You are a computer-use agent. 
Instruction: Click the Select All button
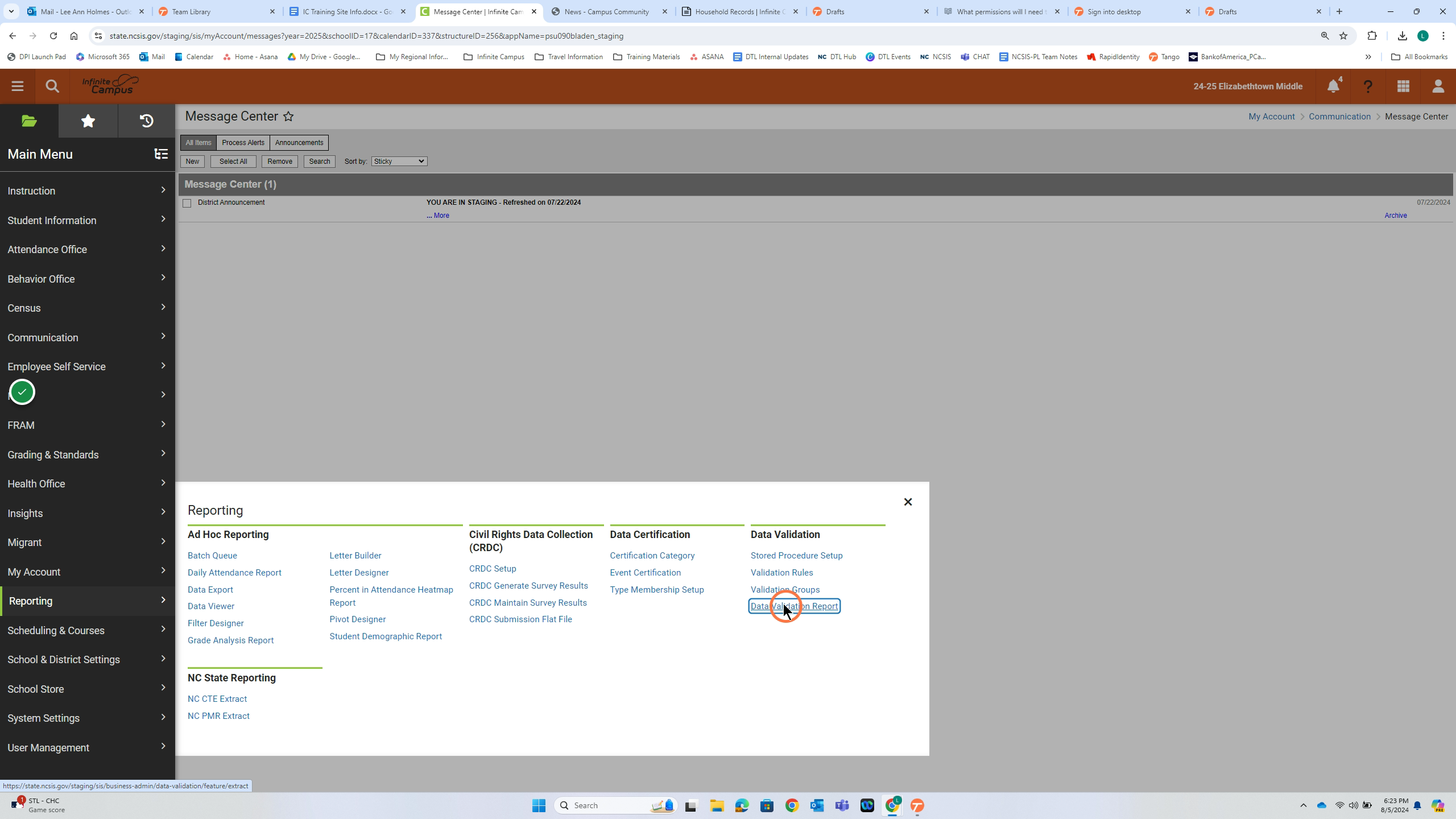pos(233,162)
